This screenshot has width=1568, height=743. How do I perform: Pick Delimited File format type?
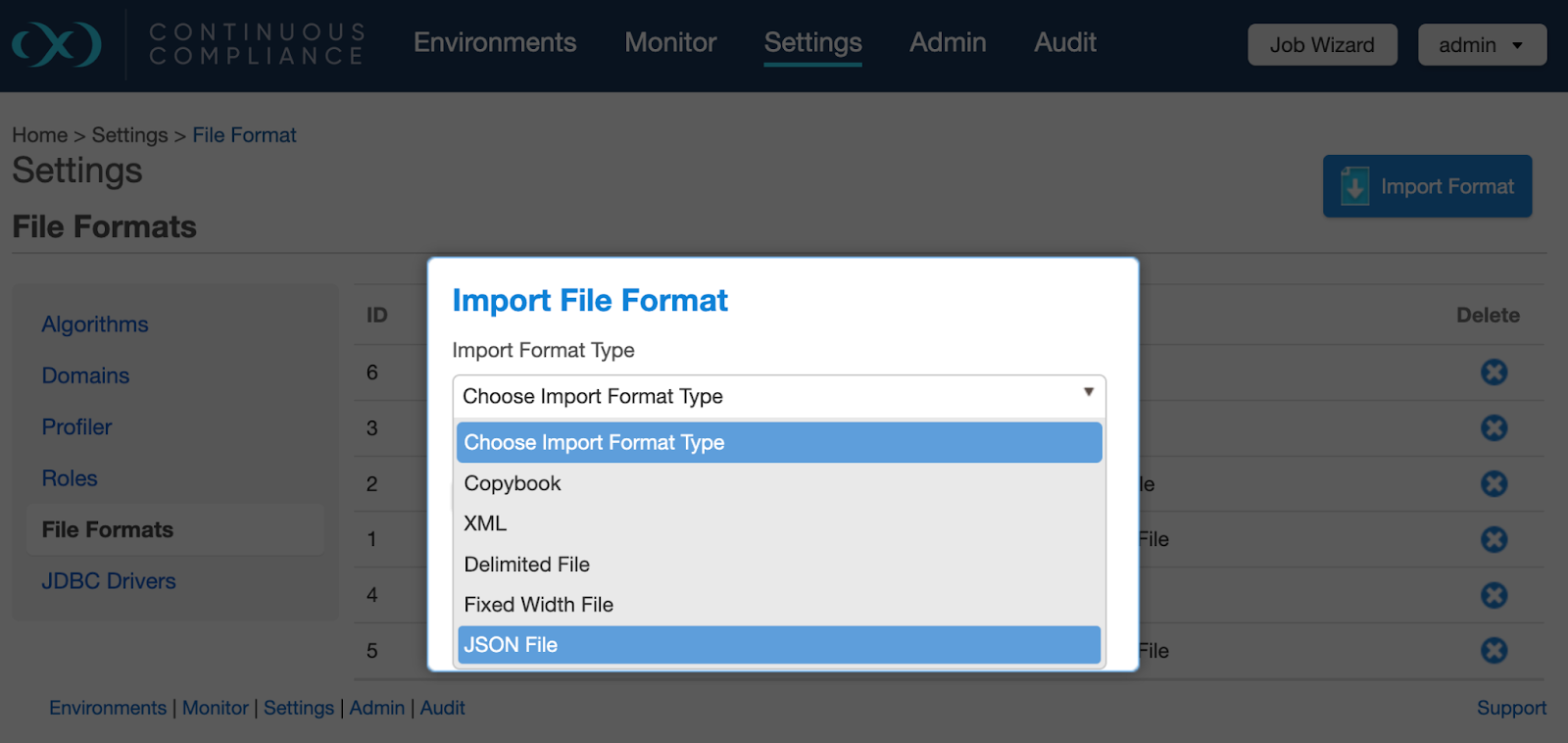point(778,565)
